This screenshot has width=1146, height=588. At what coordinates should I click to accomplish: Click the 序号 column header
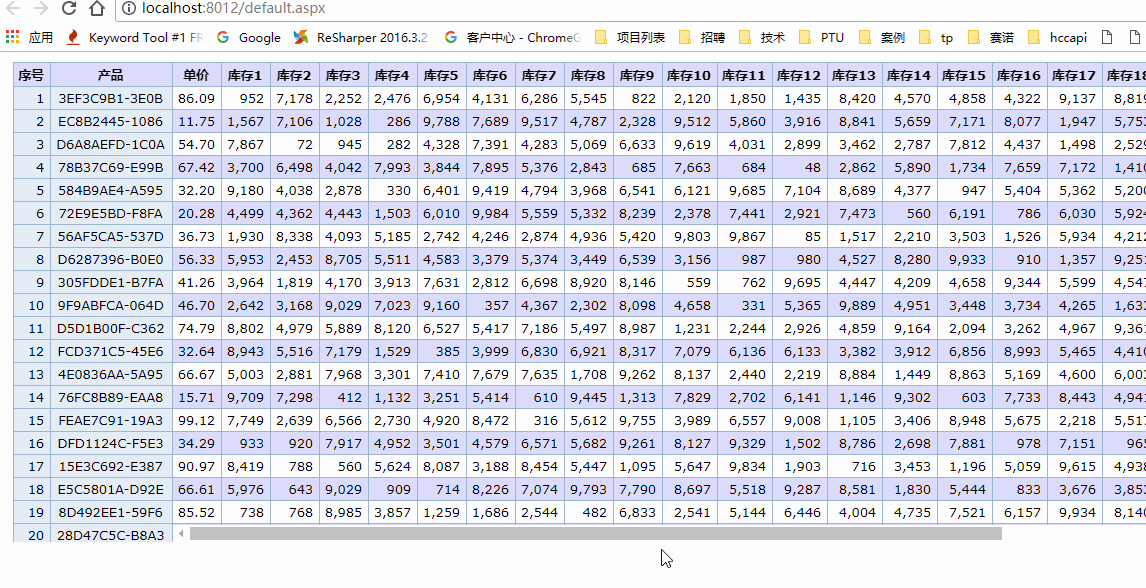31,75
